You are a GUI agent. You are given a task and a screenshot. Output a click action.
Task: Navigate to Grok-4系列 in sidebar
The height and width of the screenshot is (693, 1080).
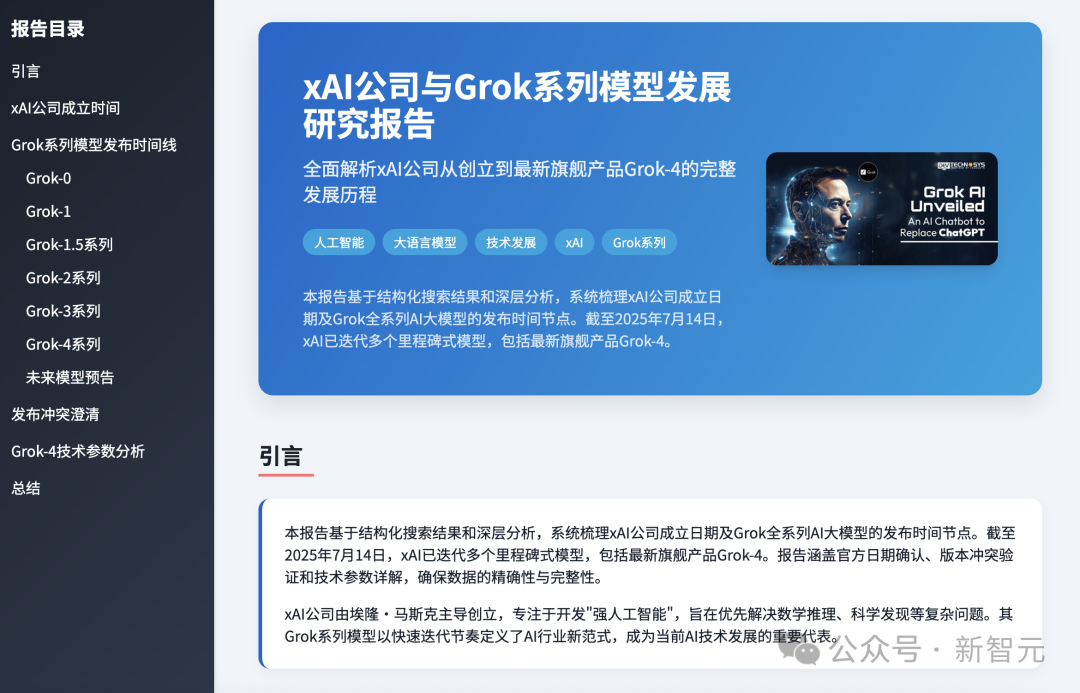(x=63, y=344)
